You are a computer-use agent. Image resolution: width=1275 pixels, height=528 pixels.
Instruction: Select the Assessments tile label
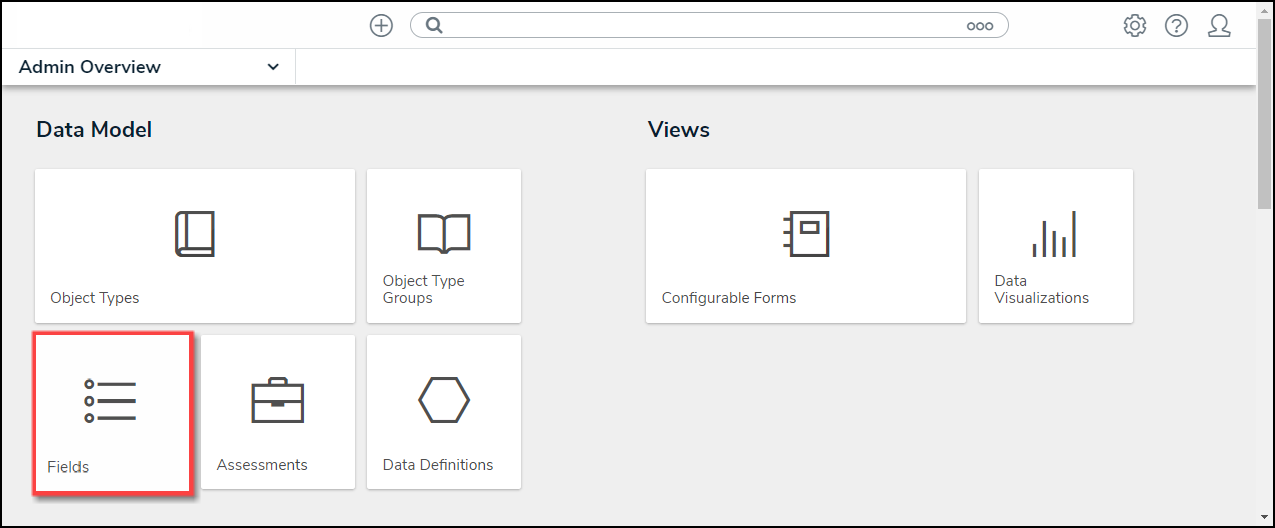[262, 465]
